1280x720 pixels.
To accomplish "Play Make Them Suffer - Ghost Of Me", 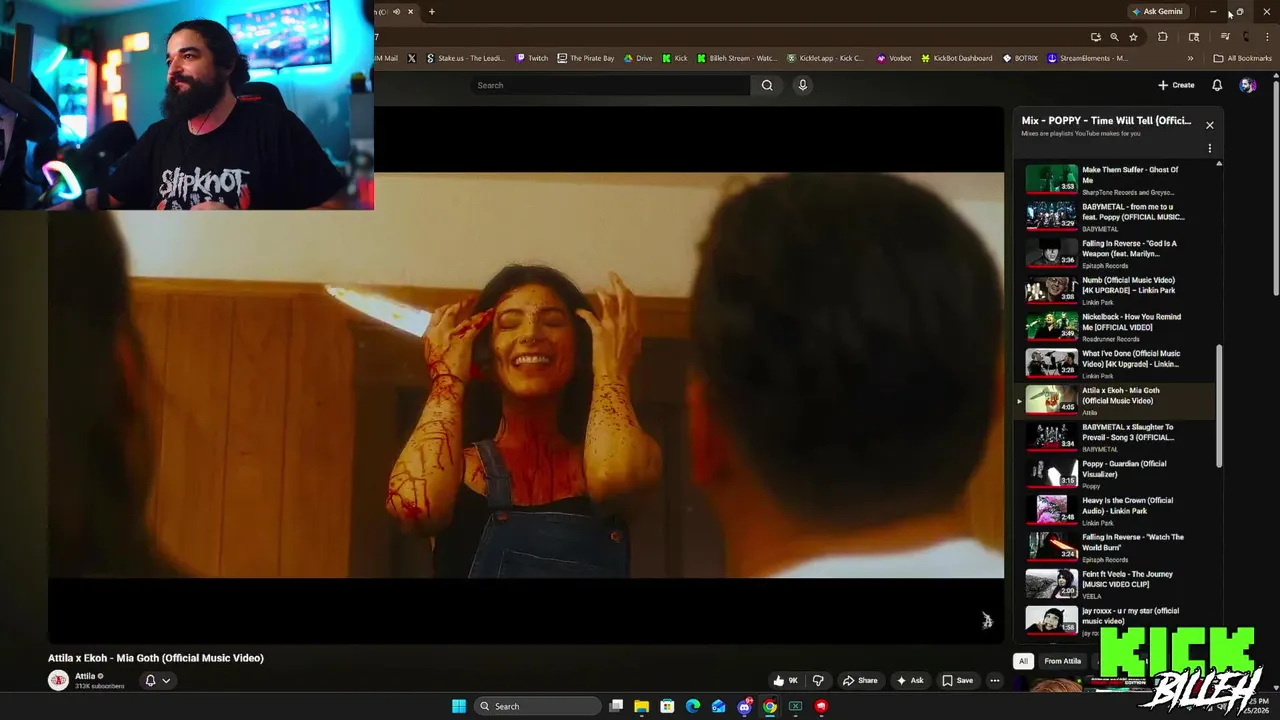I will tap(1116, 179).
